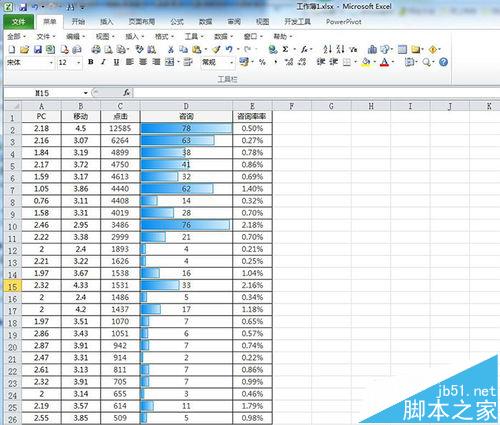Screen dimensions: 500x425
Task: Click the Print icon in toolbar
Action: (x=96, y=50)
